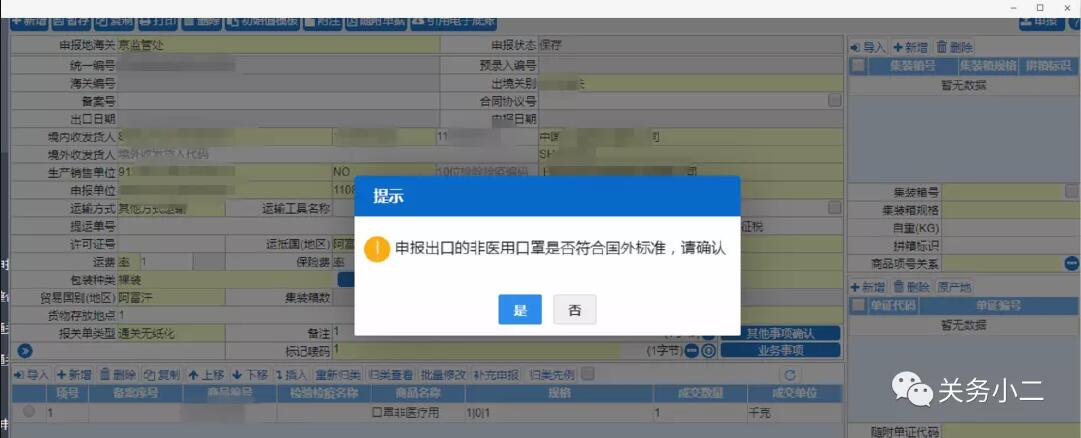This screenshot has width=1081, height=438.
Task: Open 其他事项确认 button
Action: (x=780, y=334)
